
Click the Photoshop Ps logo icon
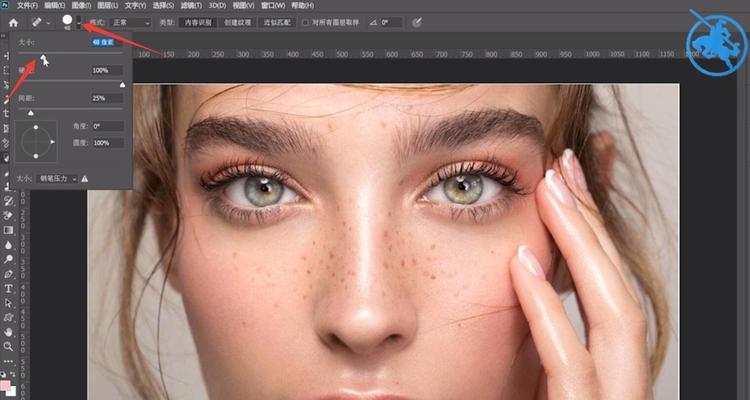coord(5,5)
